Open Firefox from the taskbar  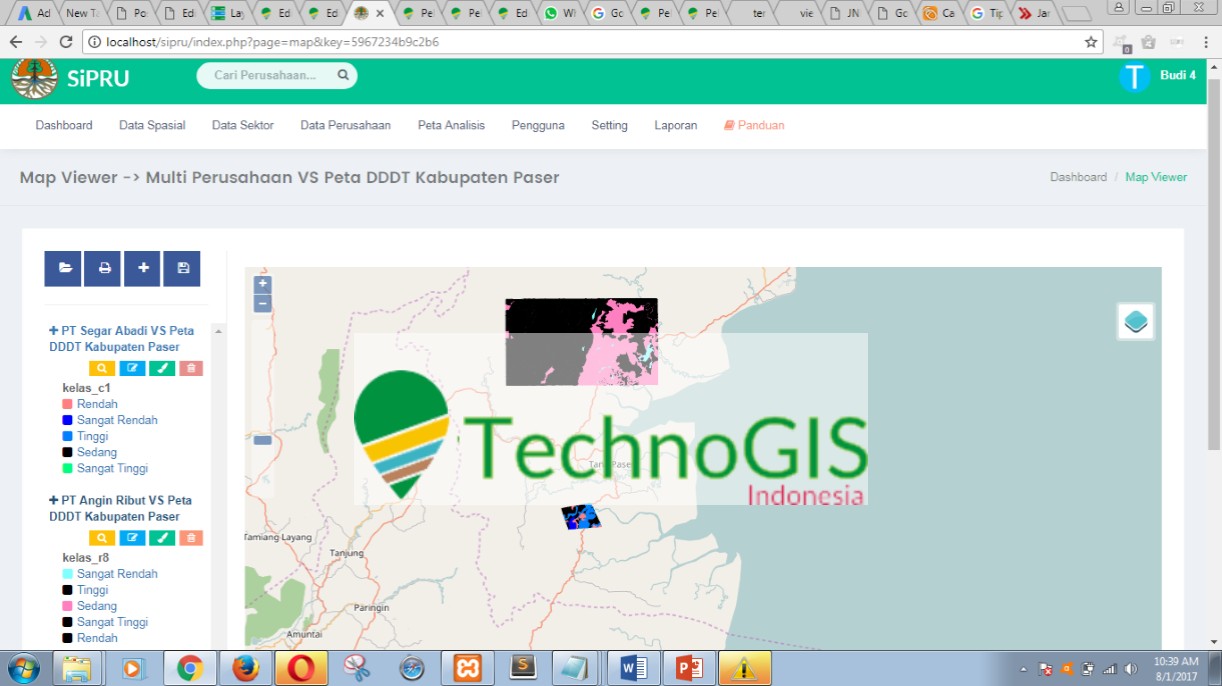(245, 668)
